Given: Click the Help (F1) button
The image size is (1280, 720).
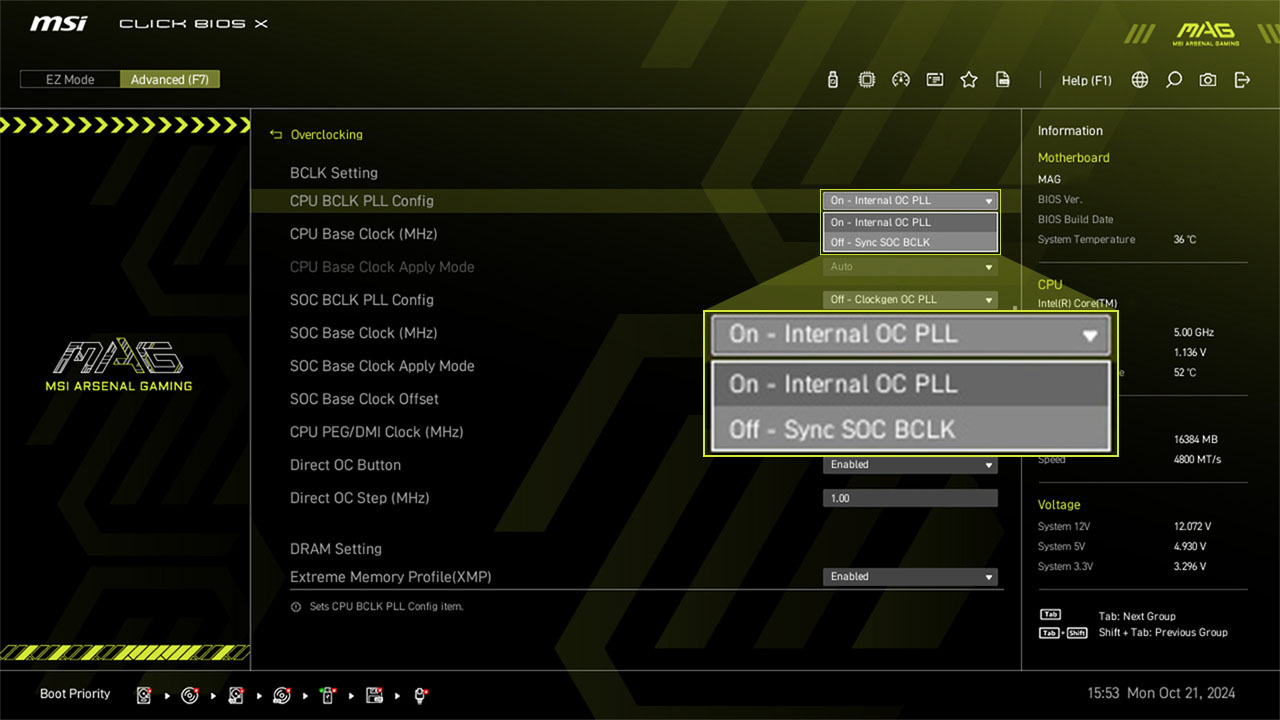Looking at the screenshot, I should [1086, 80].
